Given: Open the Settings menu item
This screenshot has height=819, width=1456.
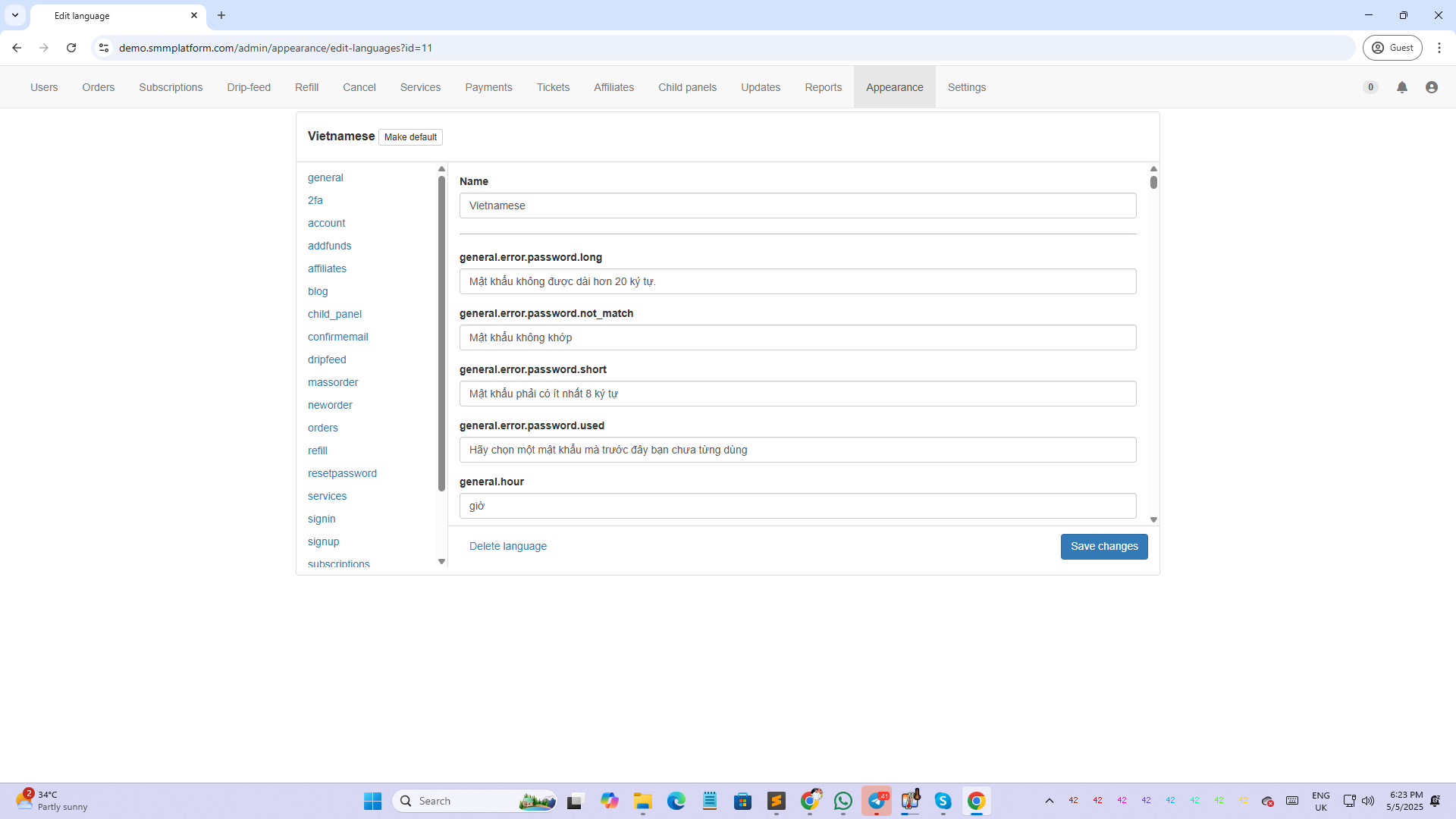Looking at the screenshot, I should (x=966, y=87).
